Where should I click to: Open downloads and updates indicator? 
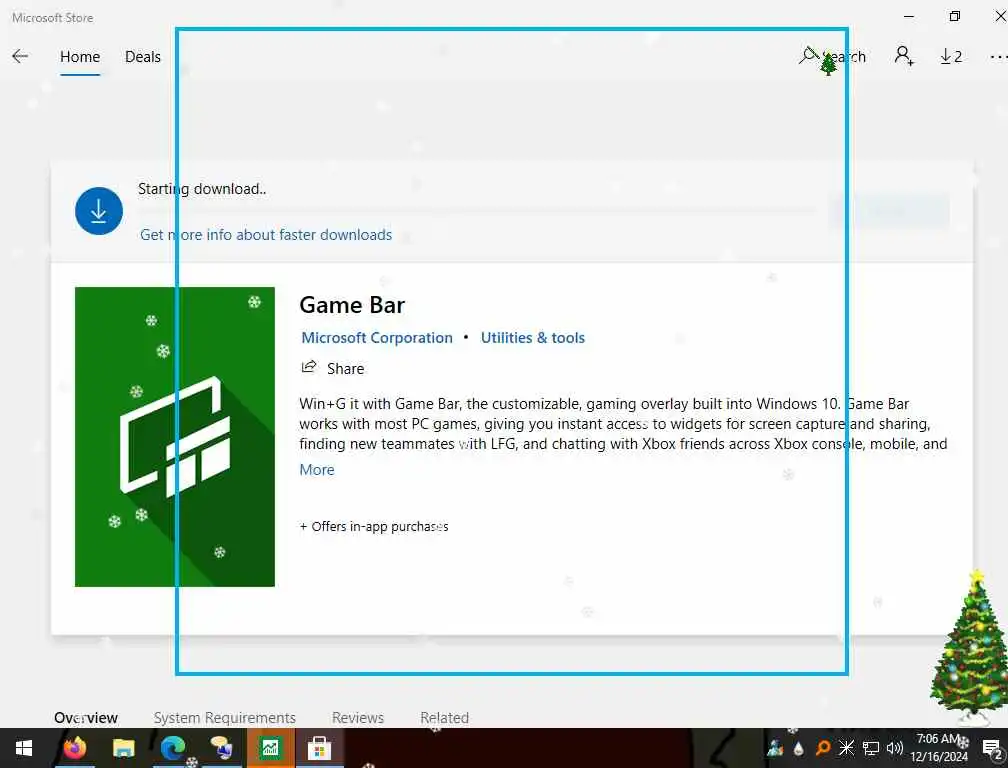[951, 57]
